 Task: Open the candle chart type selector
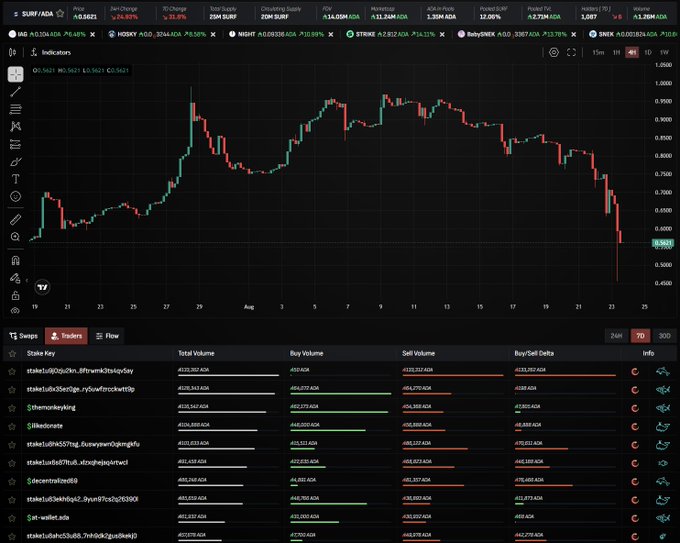[x=13, y=52]
